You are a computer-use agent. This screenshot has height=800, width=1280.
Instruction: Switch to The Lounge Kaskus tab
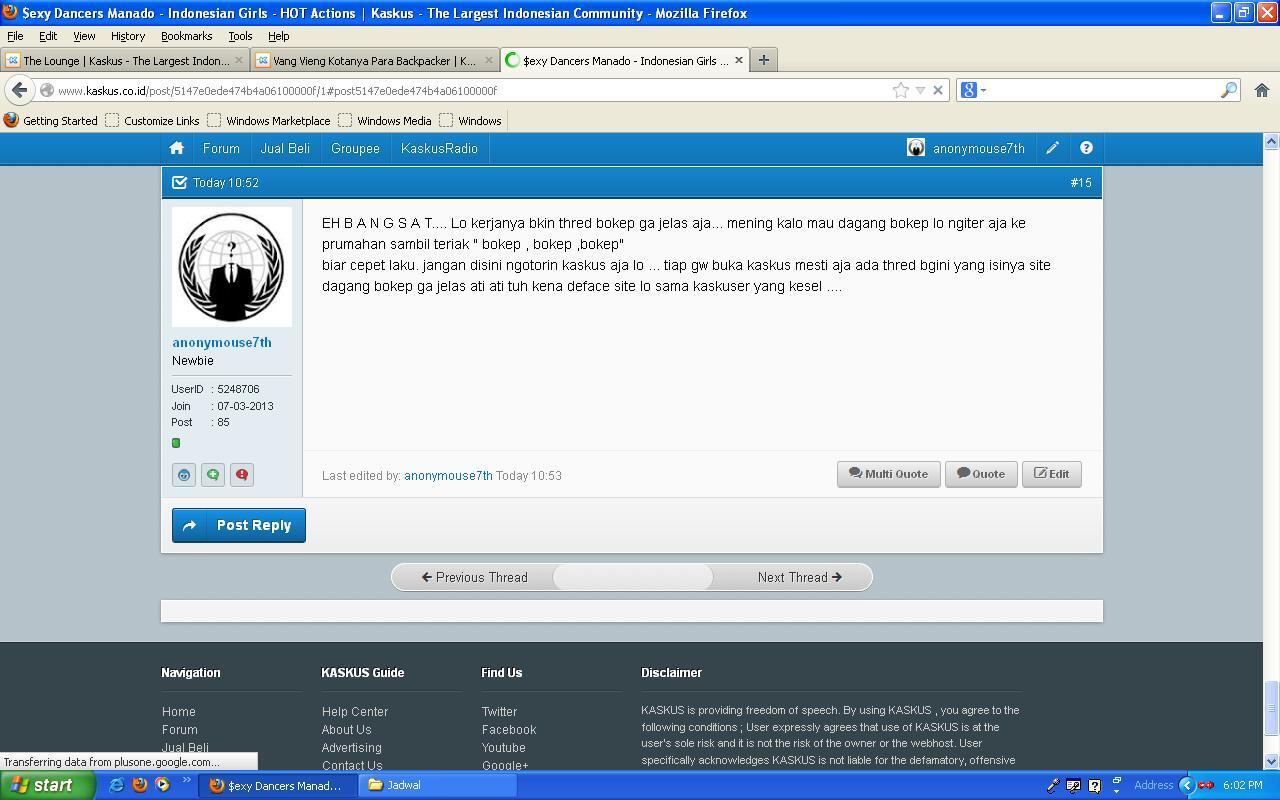click(x=125, y=60)
